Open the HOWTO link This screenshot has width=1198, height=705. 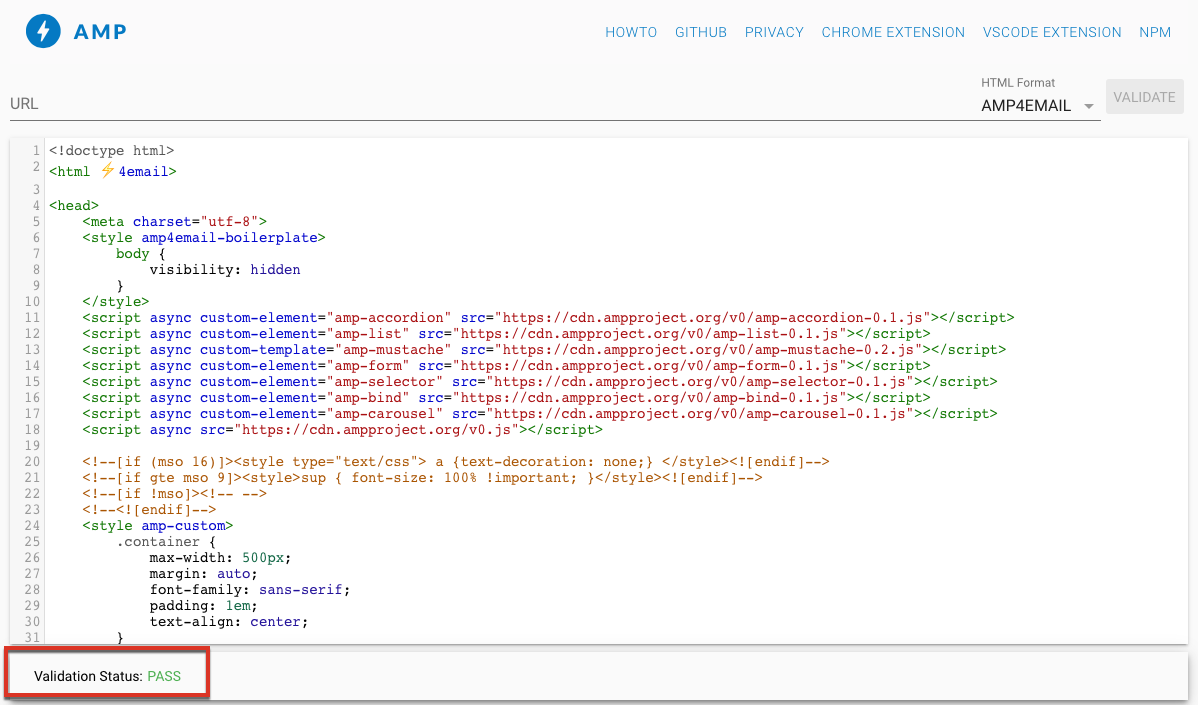tap(631, 32)
